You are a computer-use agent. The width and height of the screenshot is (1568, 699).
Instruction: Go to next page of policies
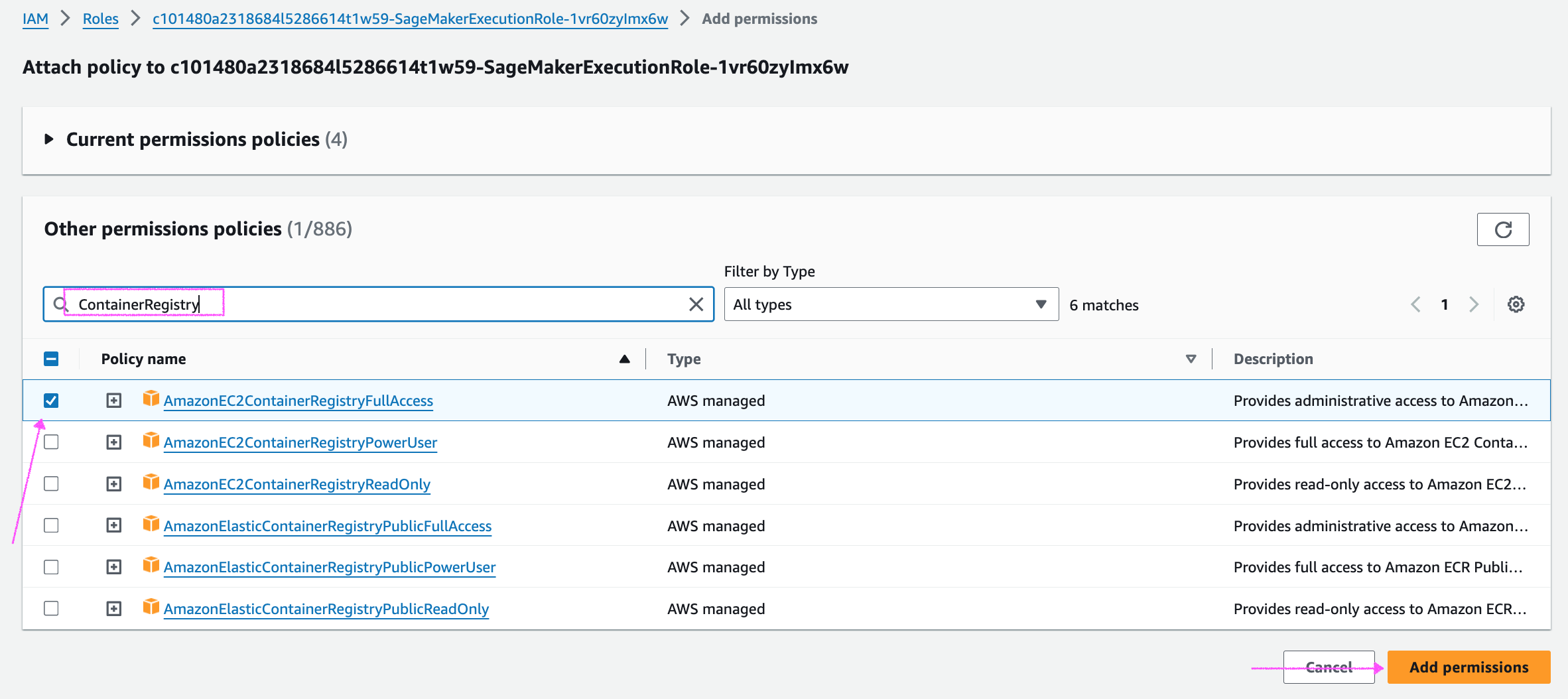click(1474, 304)
